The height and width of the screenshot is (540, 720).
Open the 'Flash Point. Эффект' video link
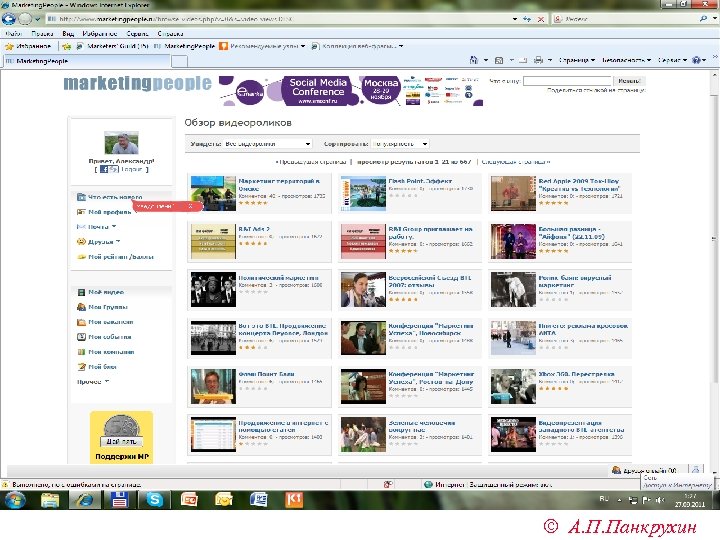point(420,181)
